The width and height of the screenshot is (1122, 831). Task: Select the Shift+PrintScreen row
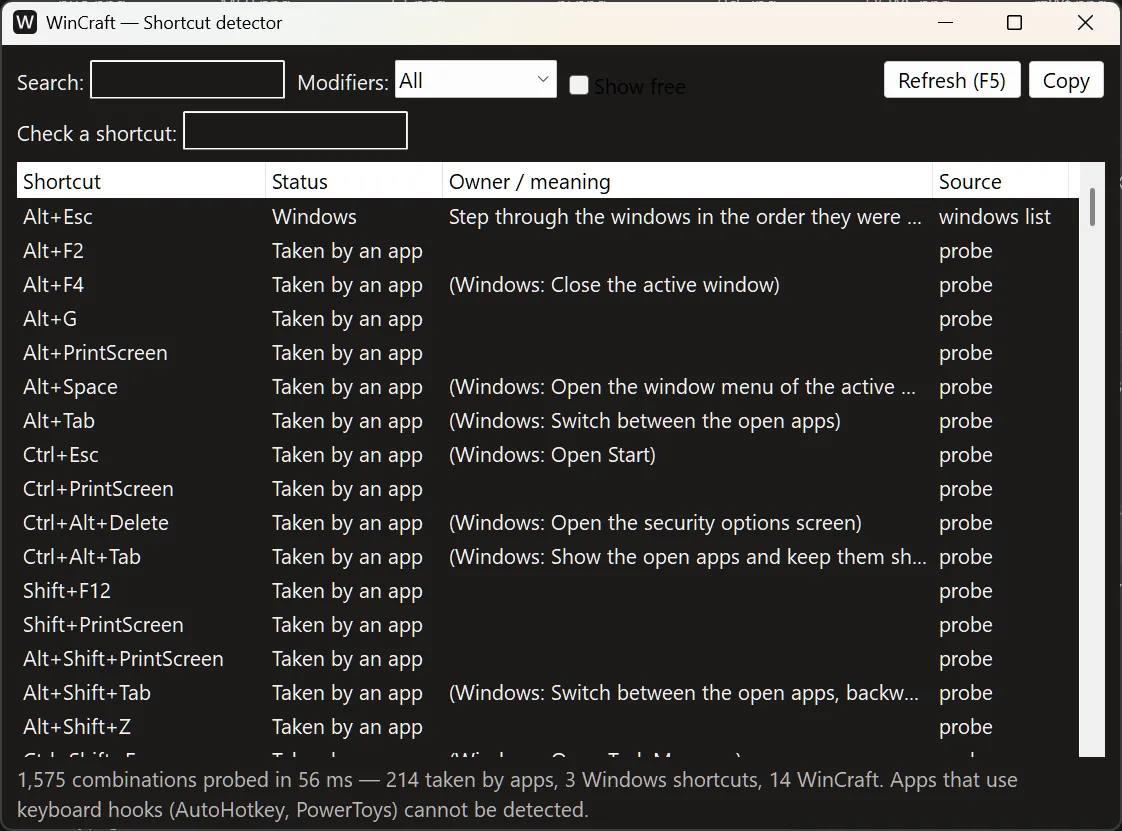point(547,625)
